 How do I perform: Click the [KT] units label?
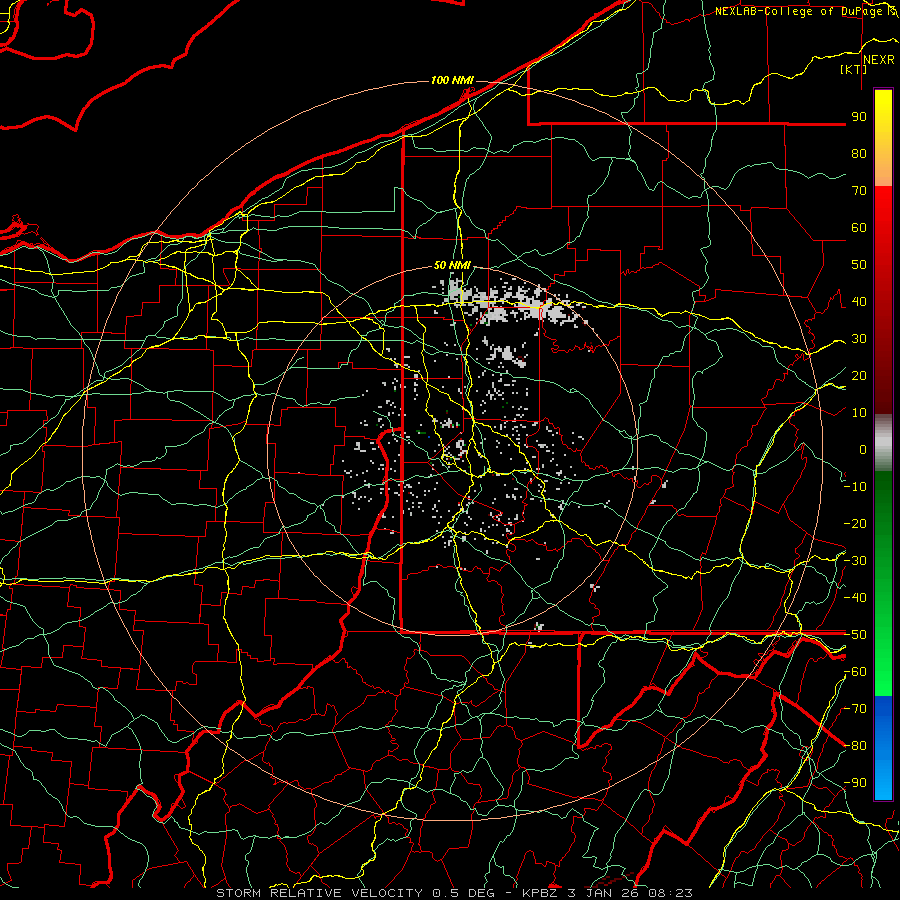tap(853, 69)
